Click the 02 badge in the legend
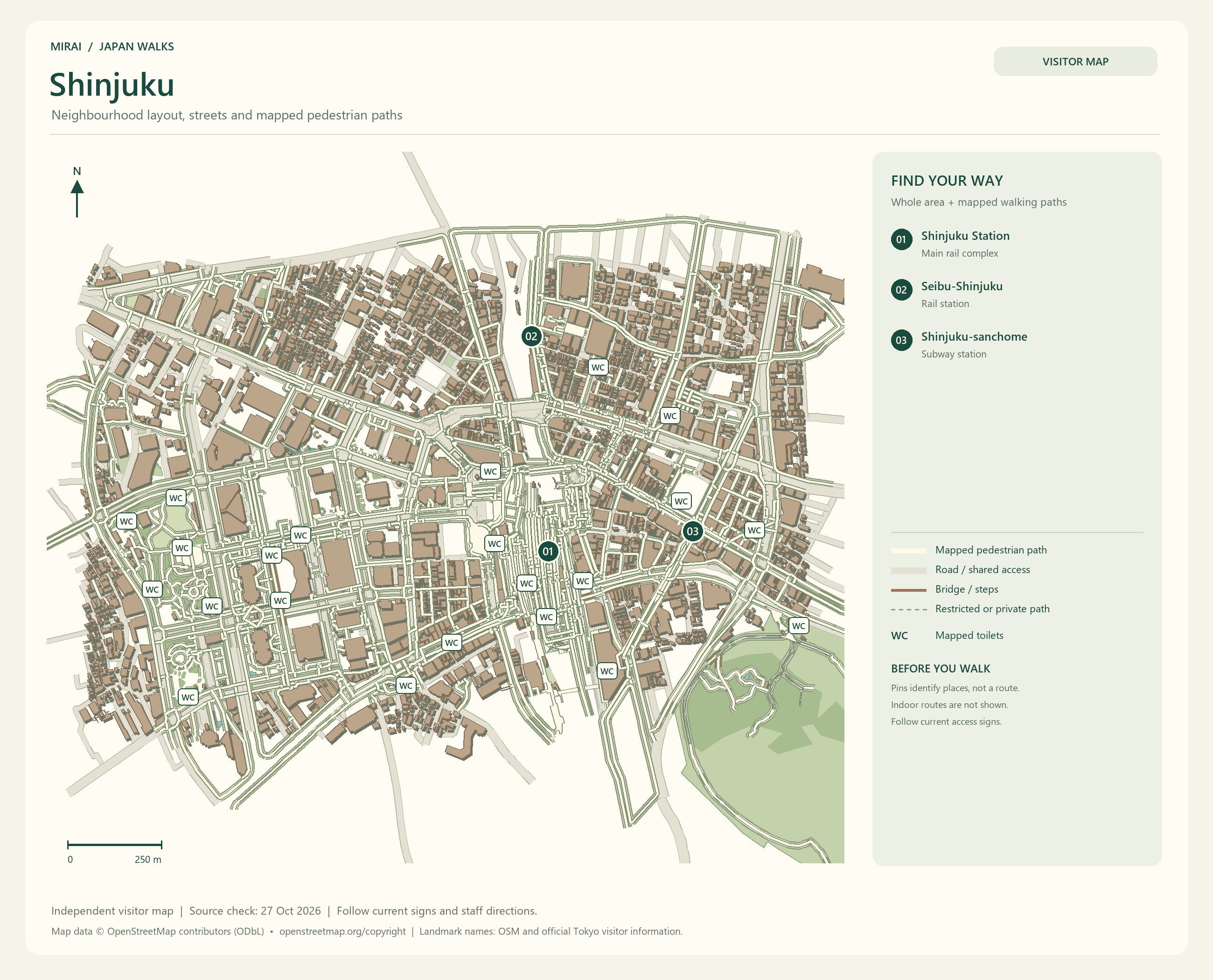The width and height of the screenshot is (1213, 980). [x=901, y=290]
